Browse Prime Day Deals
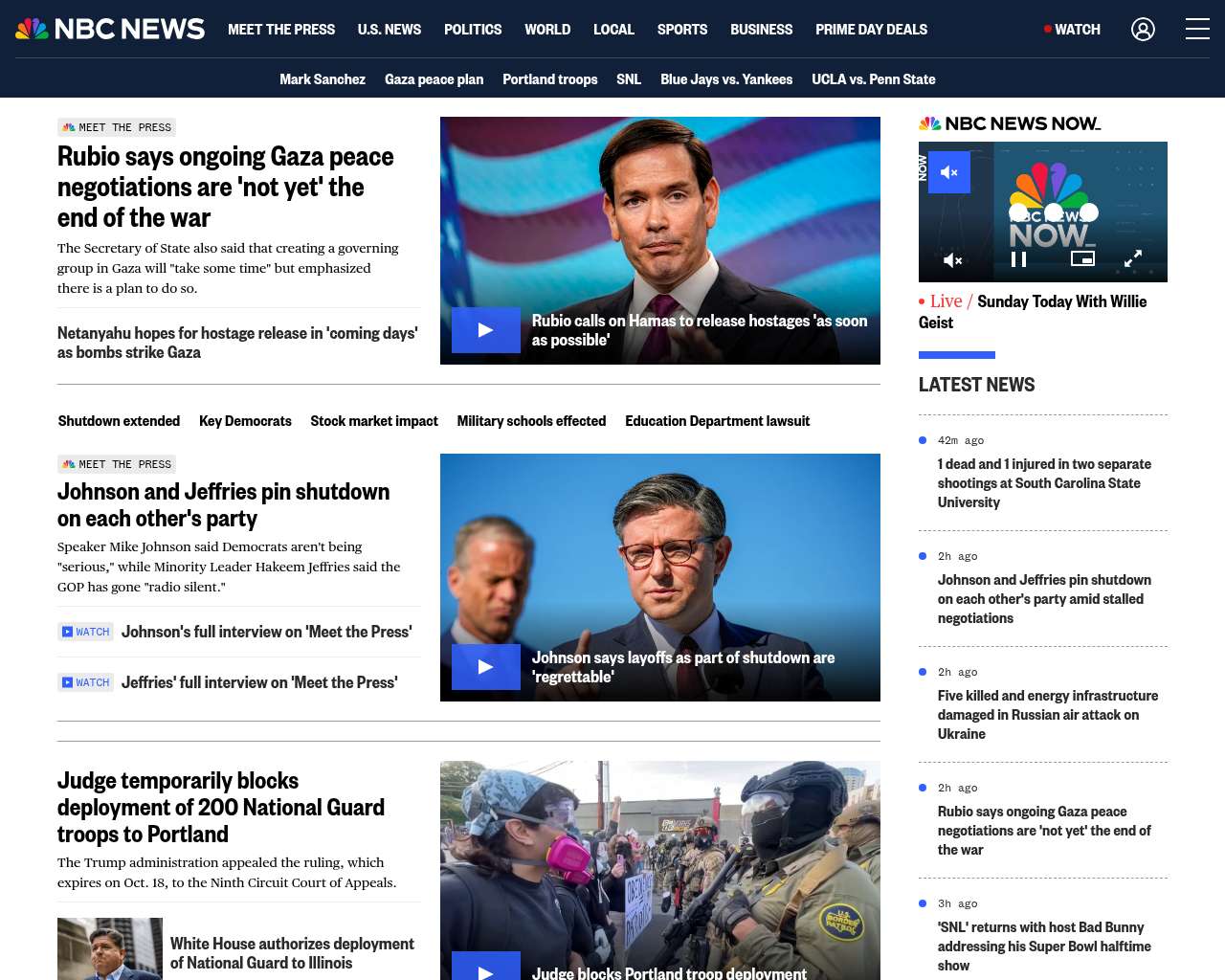The image size is (1225, 980). click(x=872, y=30)
